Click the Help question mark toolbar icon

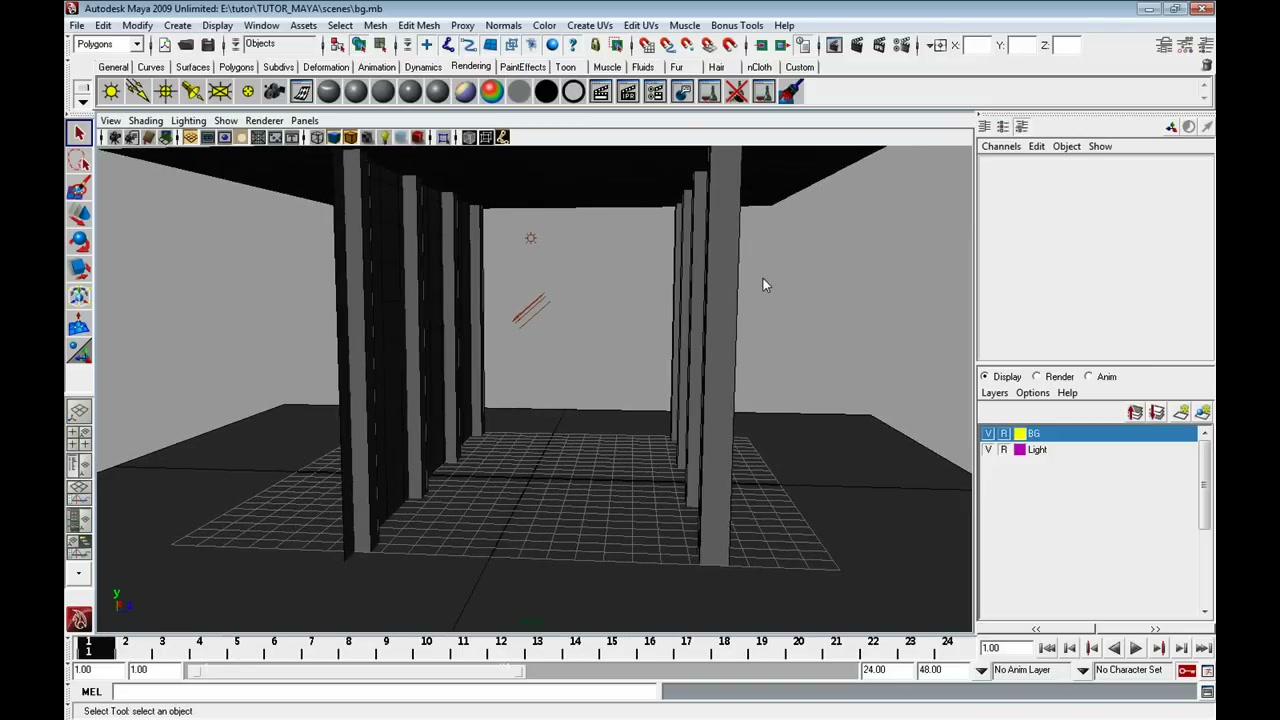pos(573,45)
